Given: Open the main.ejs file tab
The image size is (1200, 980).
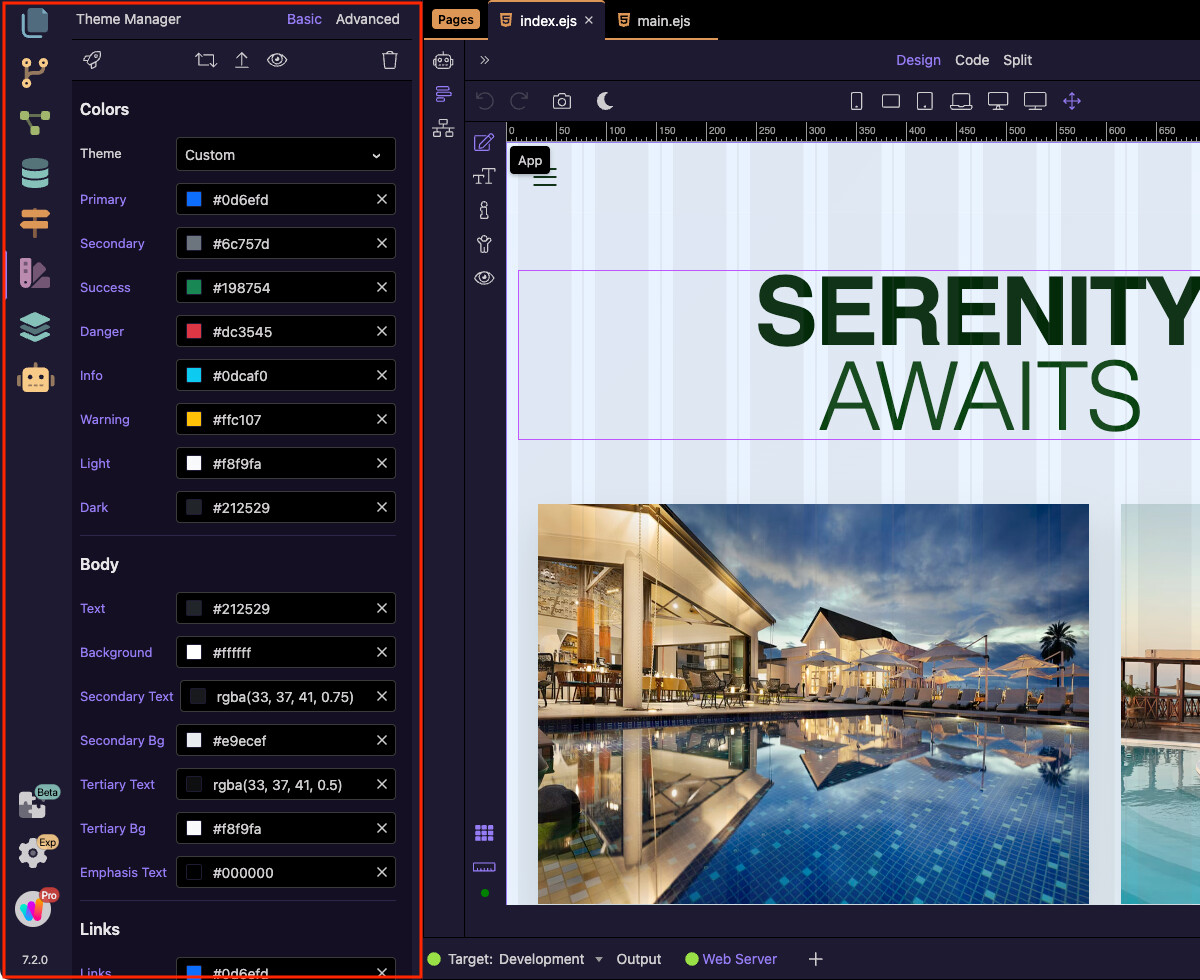Looking at the screenshot, I should 662,20.
